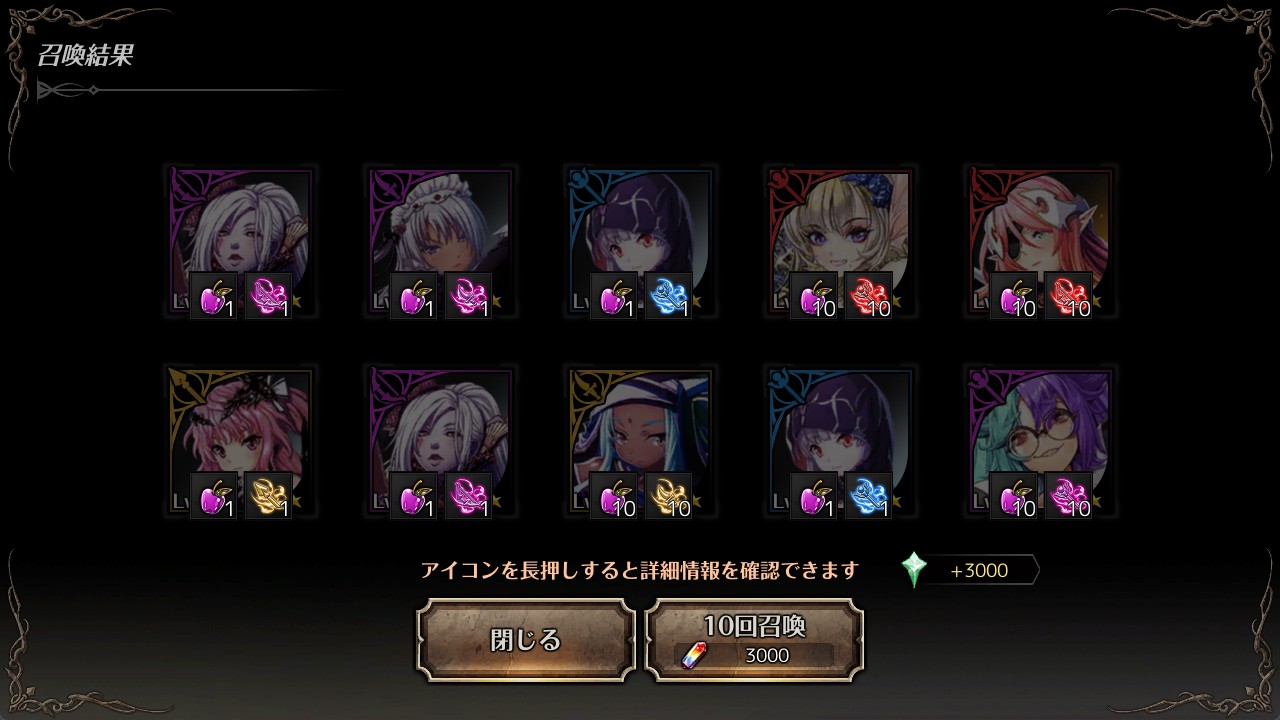Image resolution: width=1280 pixels, height=720 pixels.
Task: Click the red crystal icon on blonde character
Action: click(x=868, y=296)
